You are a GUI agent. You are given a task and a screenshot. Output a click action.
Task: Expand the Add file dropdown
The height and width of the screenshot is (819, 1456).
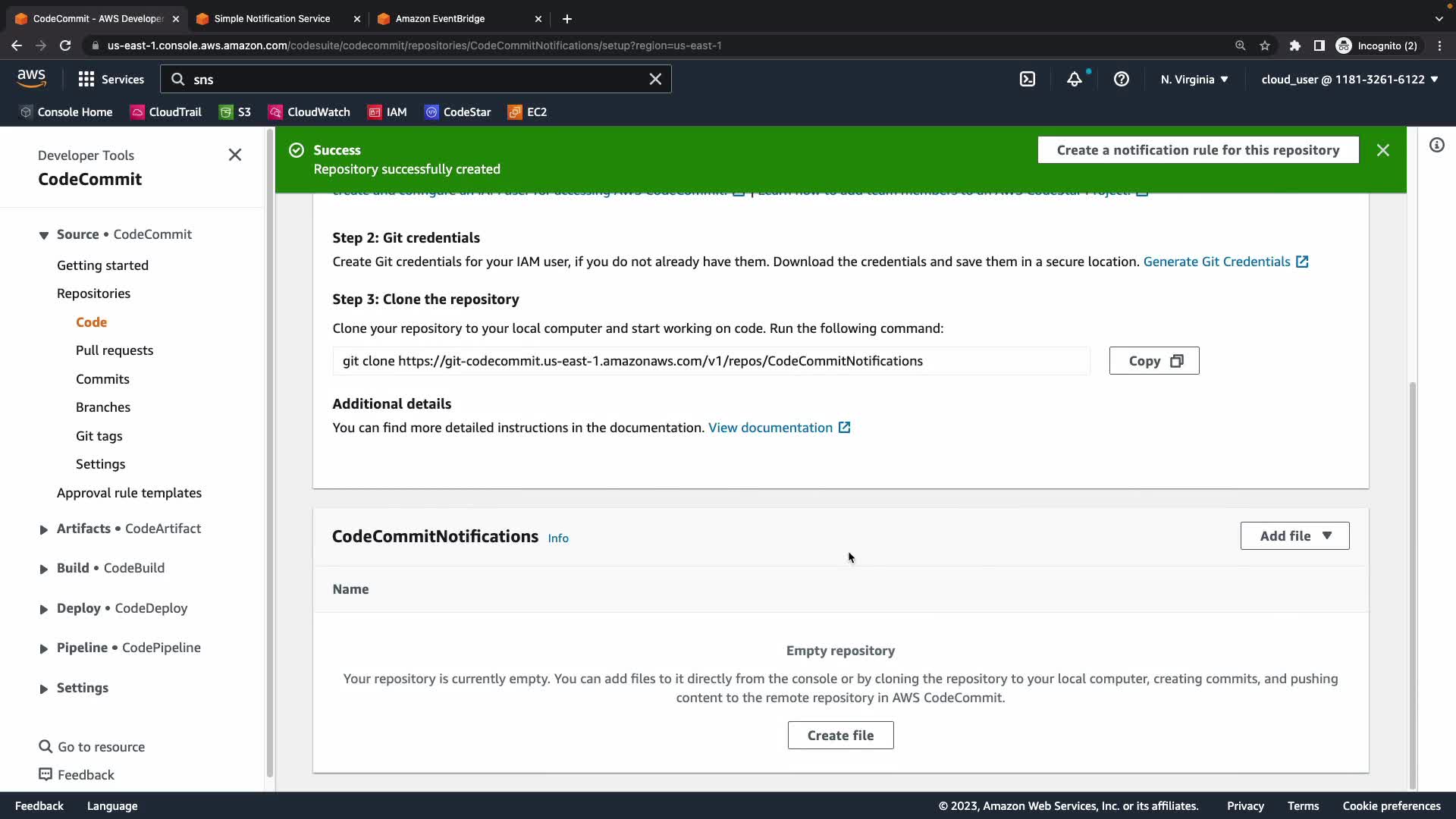(1294, 536)
